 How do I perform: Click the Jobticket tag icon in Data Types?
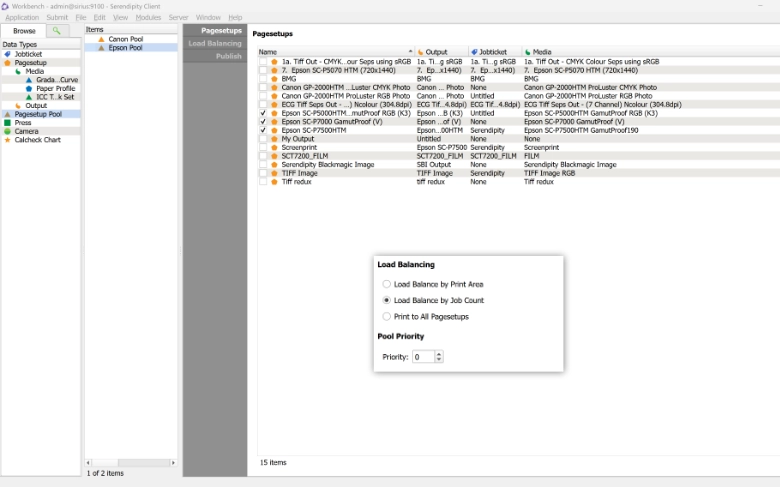[x=8, y=54]
